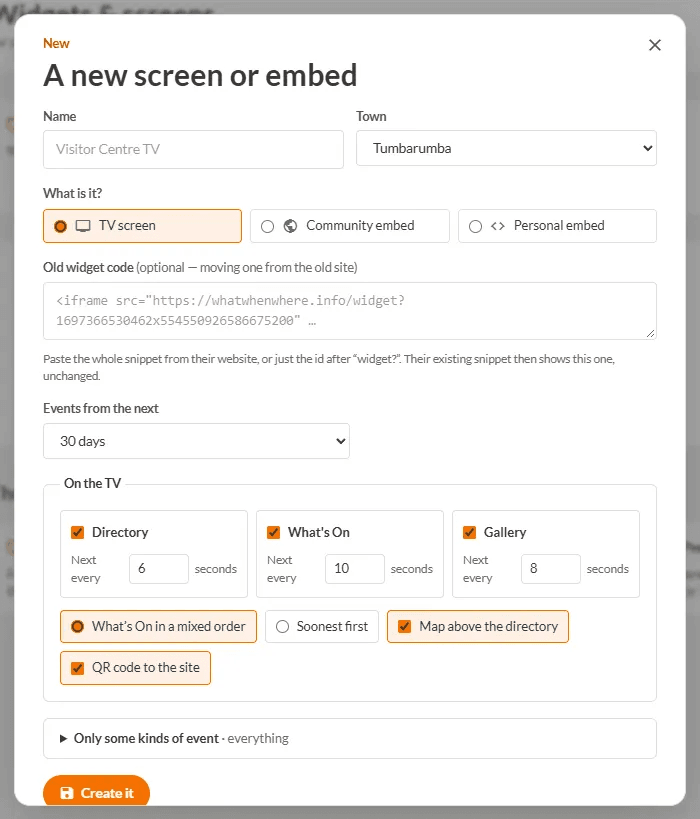Choose What's On in a mixed order
This screenshot has height=819, width=700.
pos(158,626)
